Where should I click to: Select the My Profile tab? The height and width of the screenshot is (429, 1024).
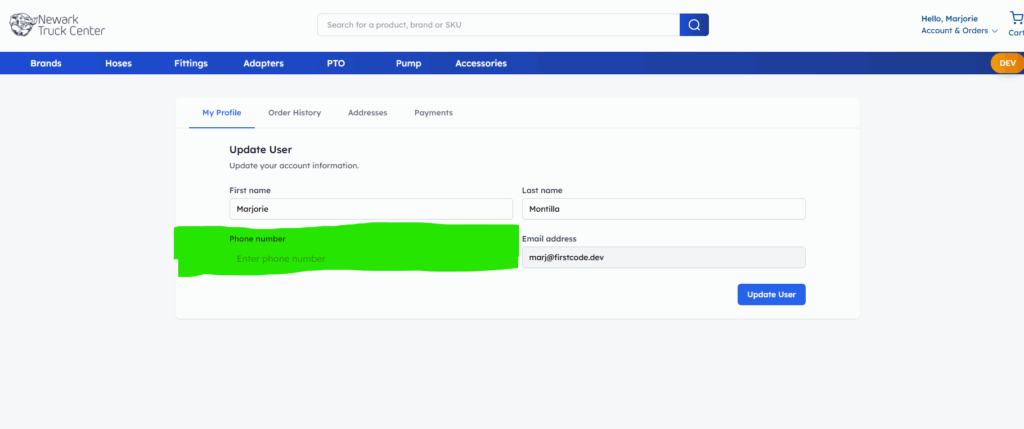[x=221, y=113]
